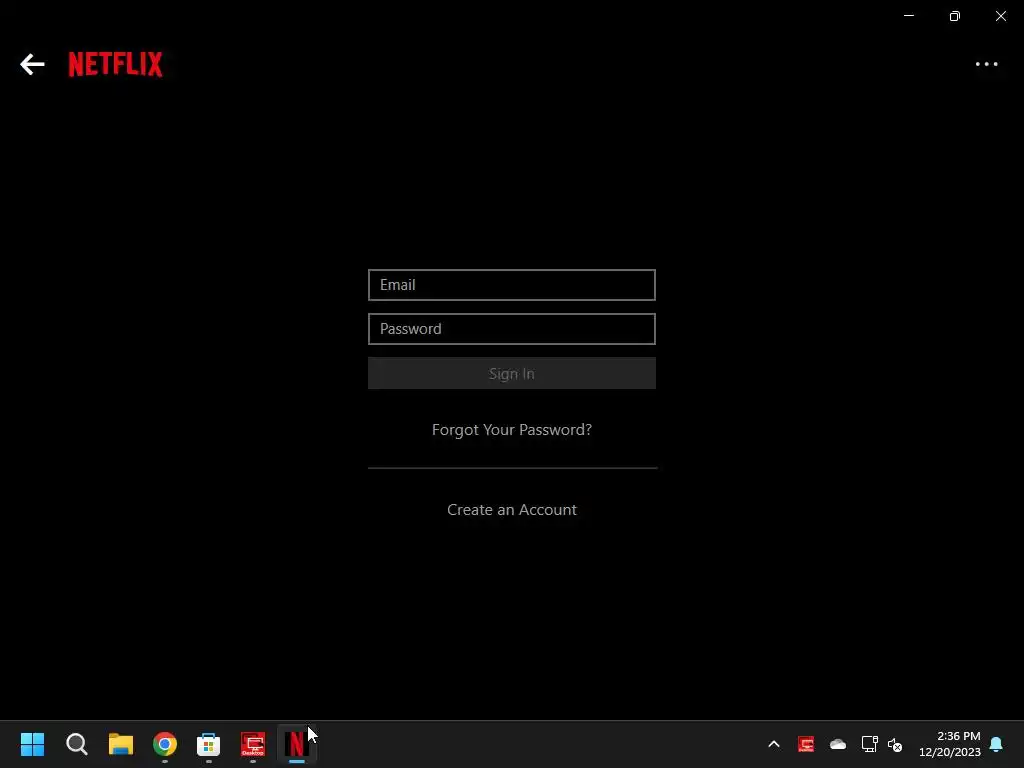Minimize the Netflix window

click(908, 16)
